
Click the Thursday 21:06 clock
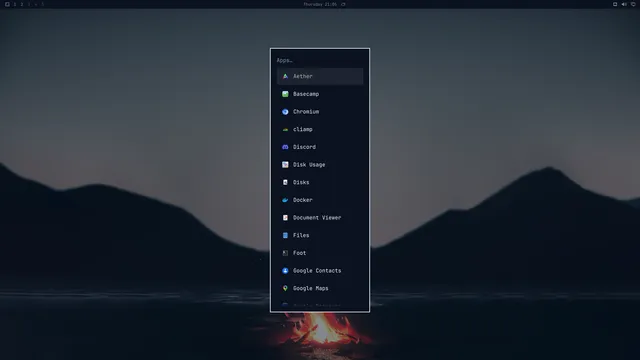click(x=320, y=4)
